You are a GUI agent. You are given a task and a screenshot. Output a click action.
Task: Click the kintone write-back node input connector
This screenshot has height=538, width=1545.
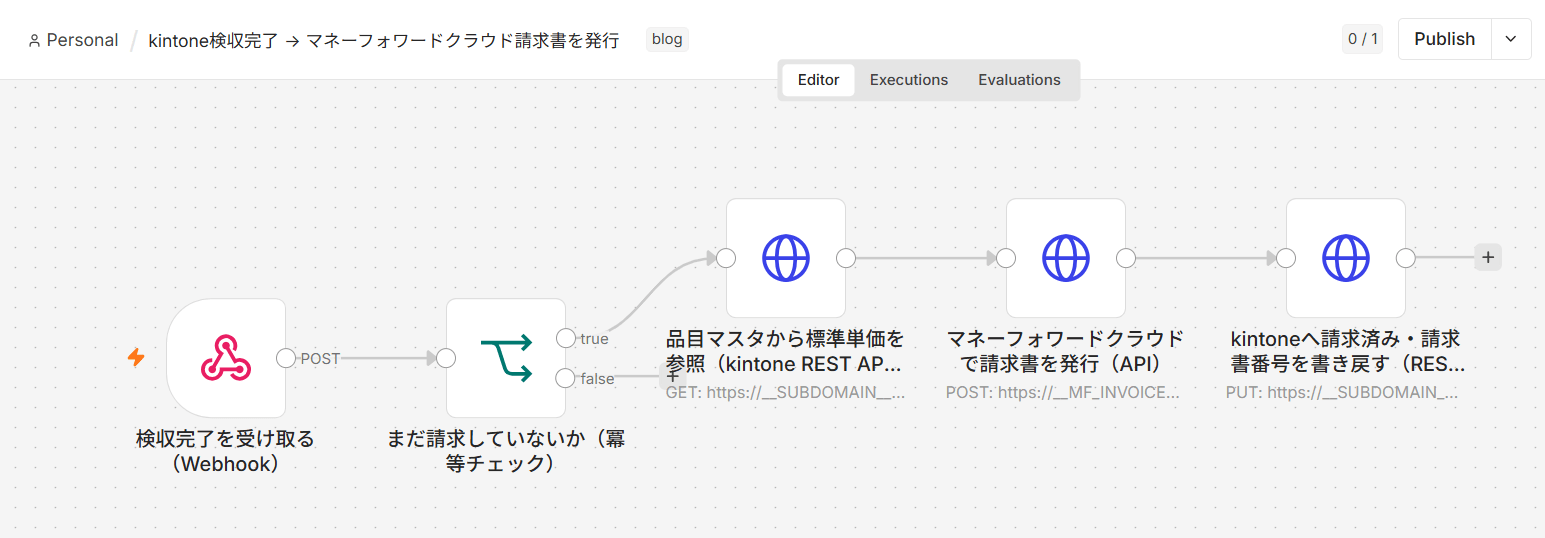[x=1286, y=258]
